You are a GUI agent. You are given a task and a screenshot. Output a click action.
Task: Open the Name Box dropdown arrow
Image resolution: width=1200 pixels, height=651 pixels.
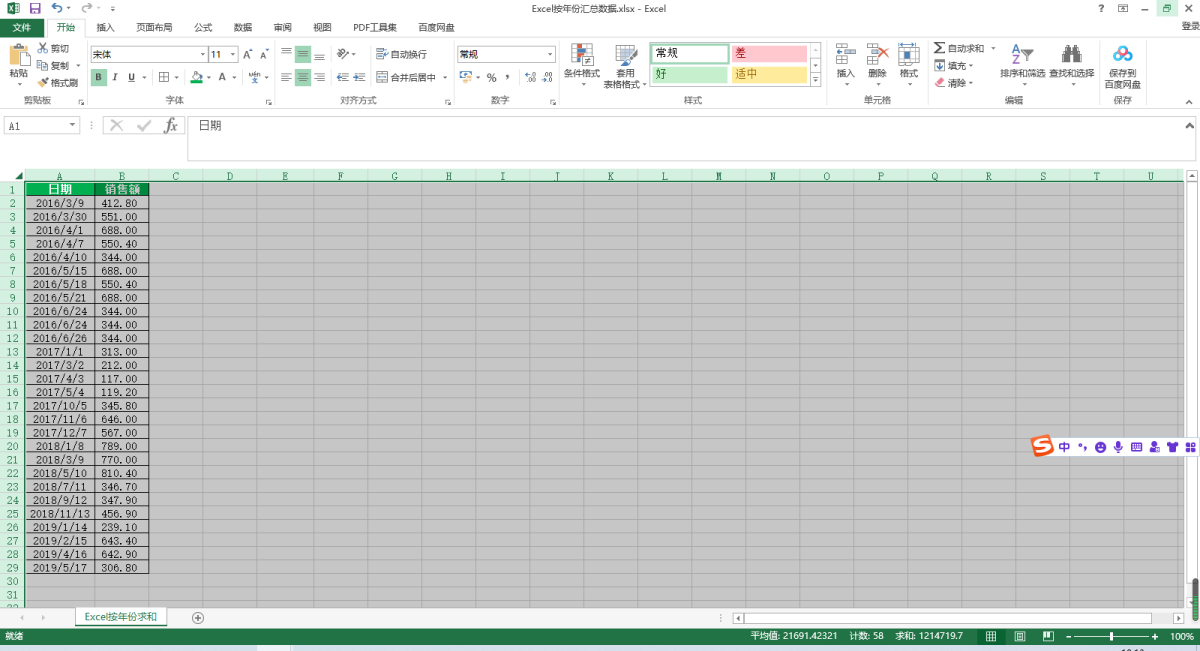(x=72, y=125)
